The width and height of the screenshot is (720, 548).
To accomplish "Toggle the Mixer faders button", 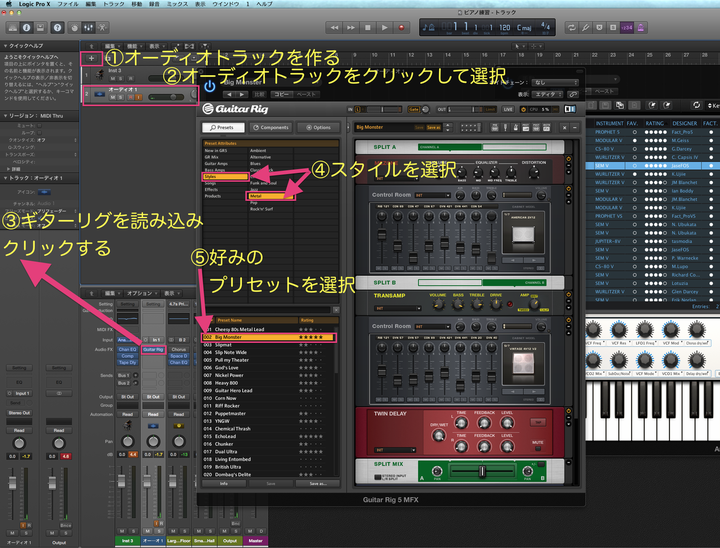I will coord(88,28).
